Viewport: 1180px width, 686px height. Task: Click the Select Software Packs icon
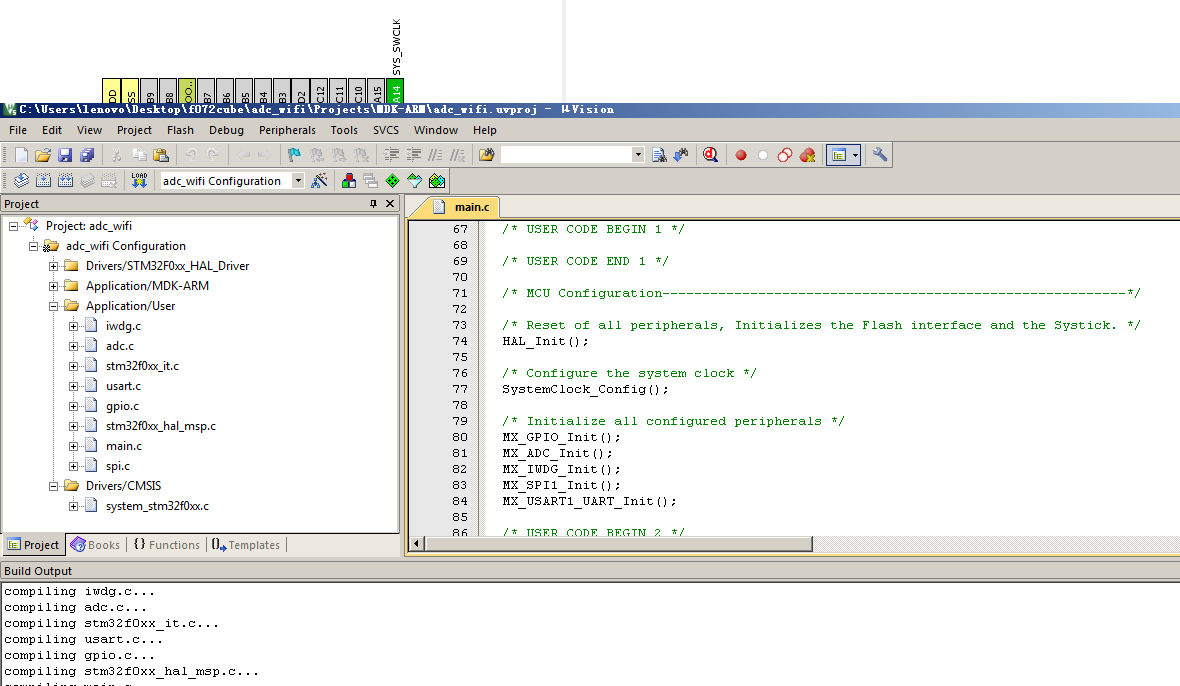[x=415, y=181]
